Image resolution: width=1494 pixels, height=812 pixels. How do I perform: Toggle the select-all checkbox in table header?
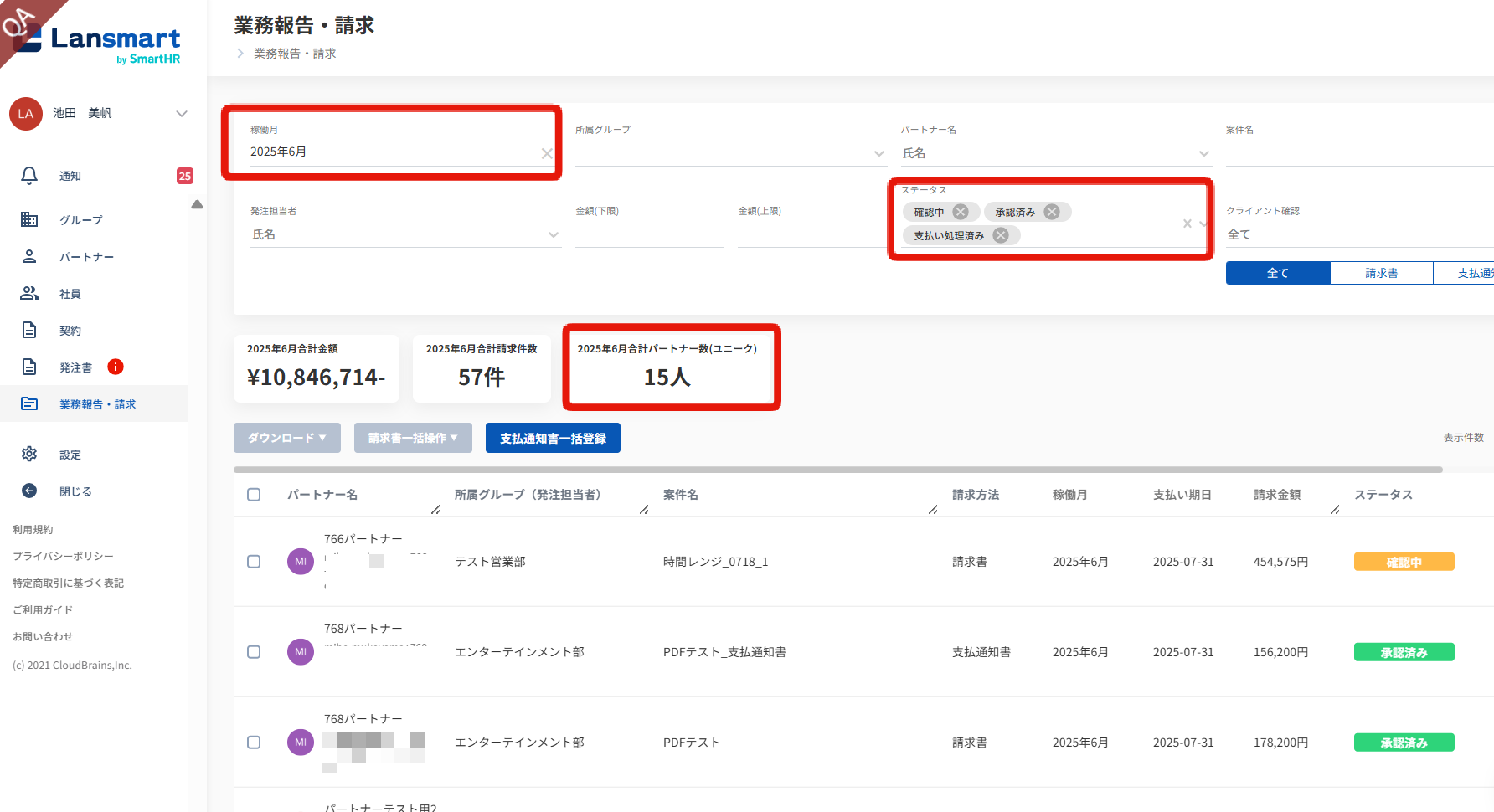pyautogui.click(x=254, y=495)
